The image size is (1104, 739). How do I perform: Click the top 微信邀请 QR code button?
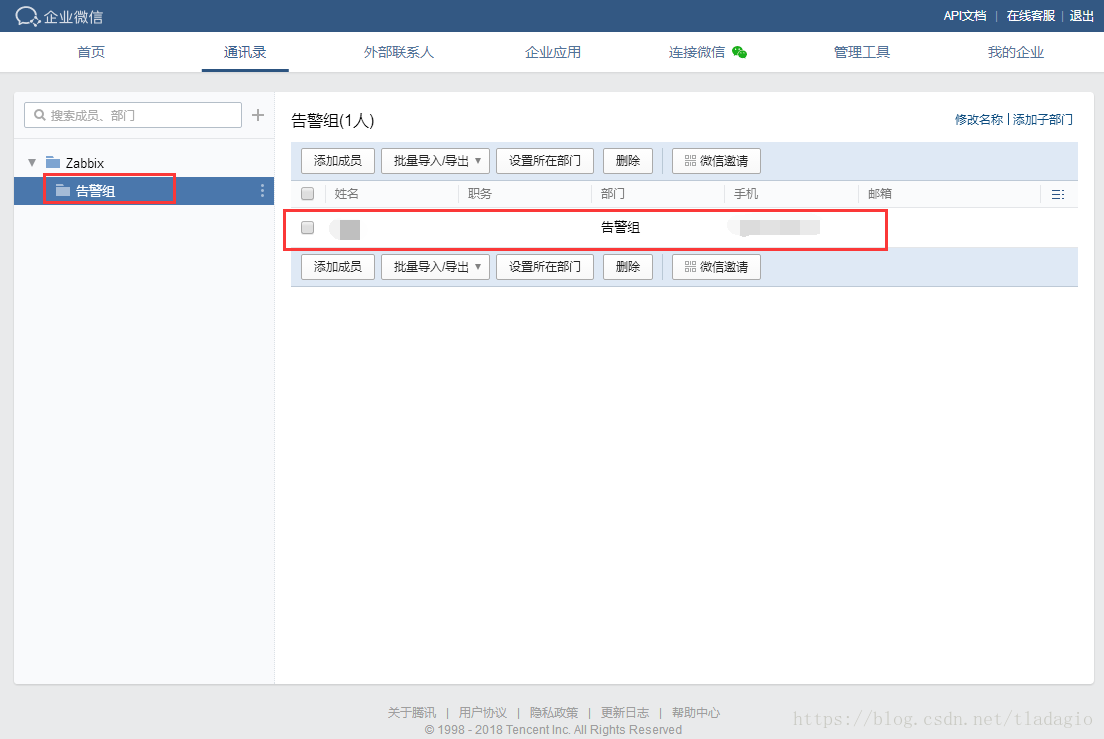(716, 161)
